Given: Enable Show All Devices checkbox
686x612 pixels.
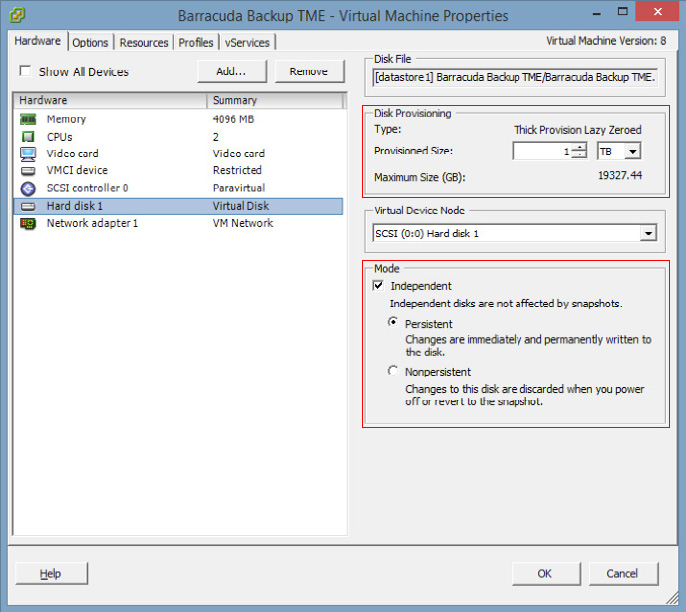Looking at the screenshot, I should (x=25, y=71).
